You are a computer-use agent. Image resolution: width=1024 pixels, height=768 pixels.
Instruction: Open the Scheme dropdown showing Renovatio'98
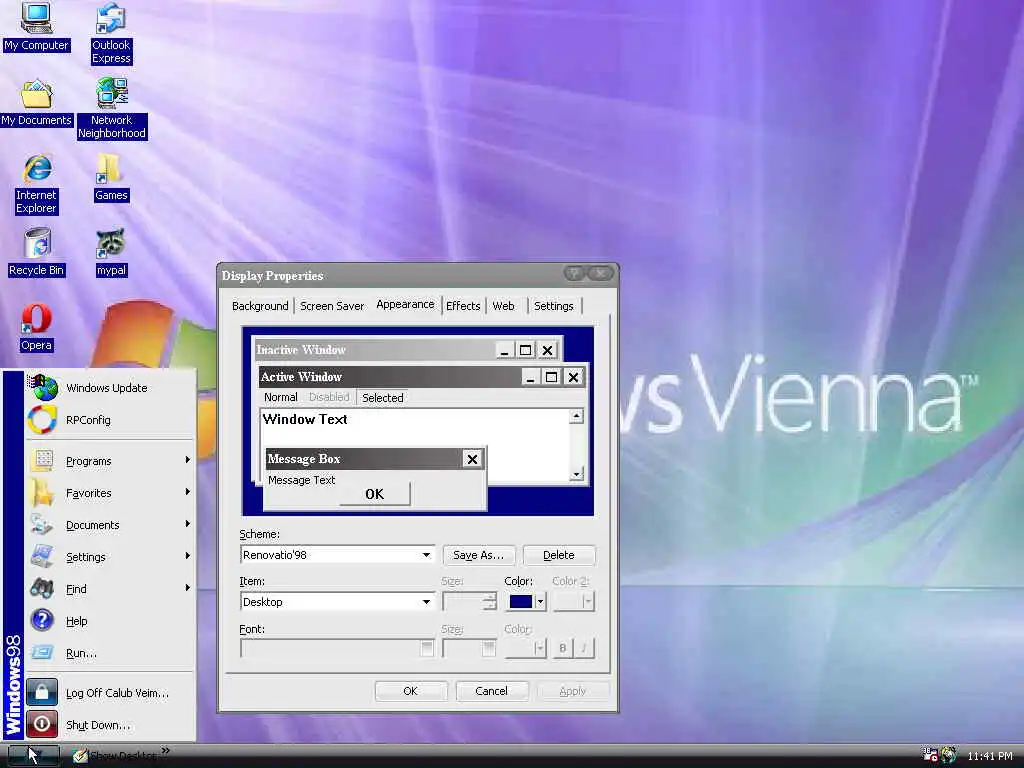tap(337, 555)
